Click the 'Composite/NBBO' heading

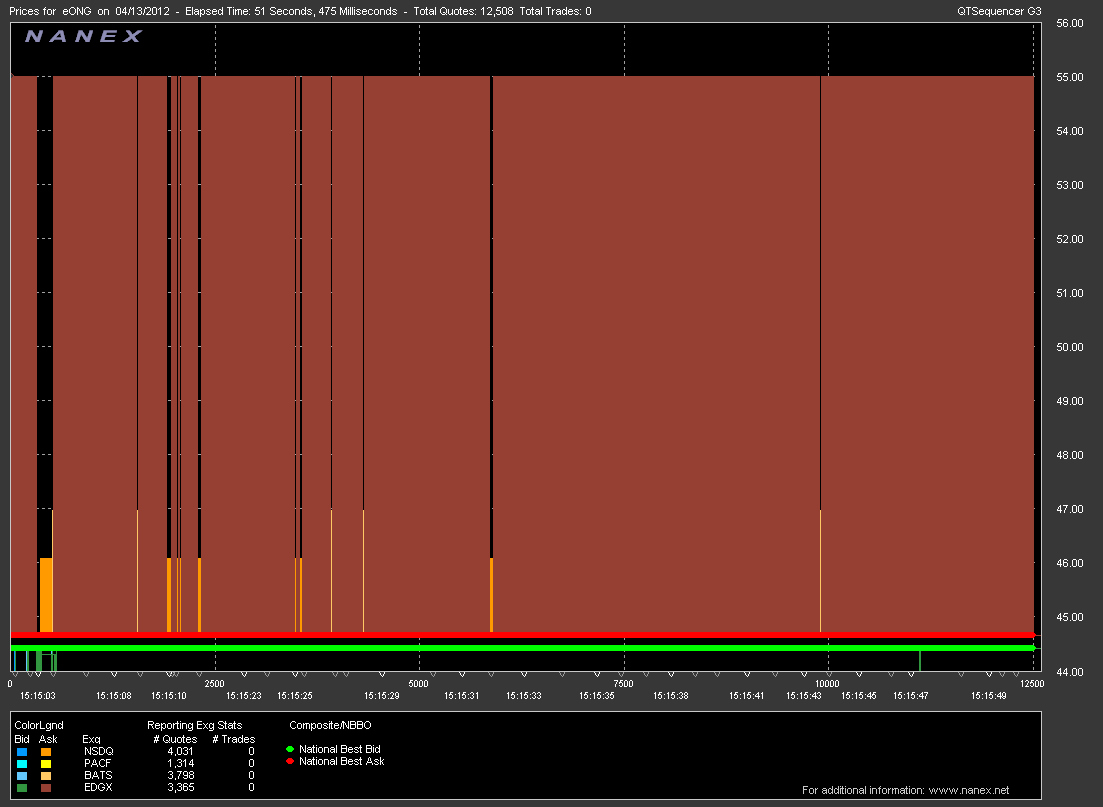[330, 725]
